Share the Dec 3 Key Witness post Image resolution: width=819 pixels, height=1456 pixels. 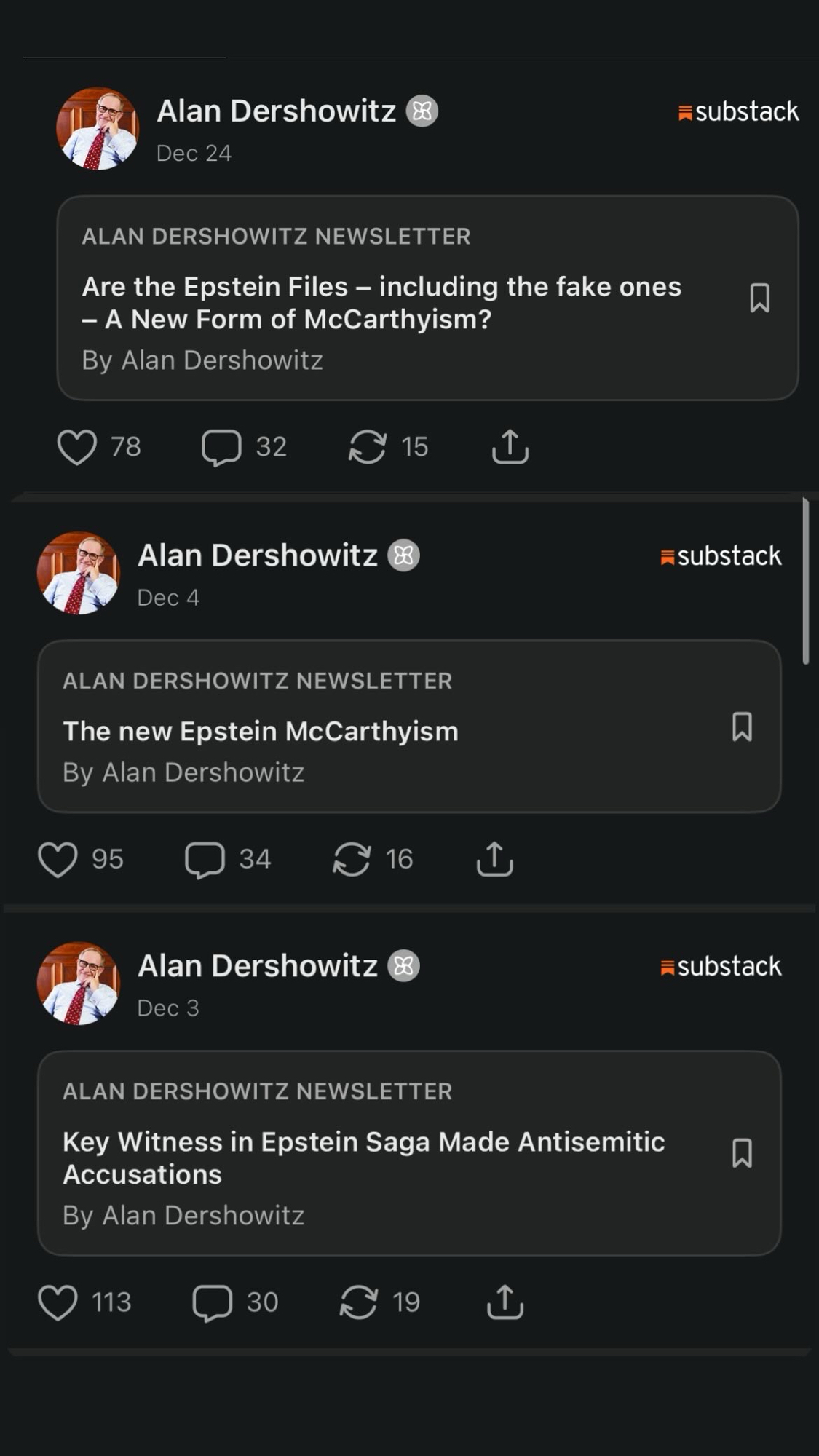(505, 1302)
